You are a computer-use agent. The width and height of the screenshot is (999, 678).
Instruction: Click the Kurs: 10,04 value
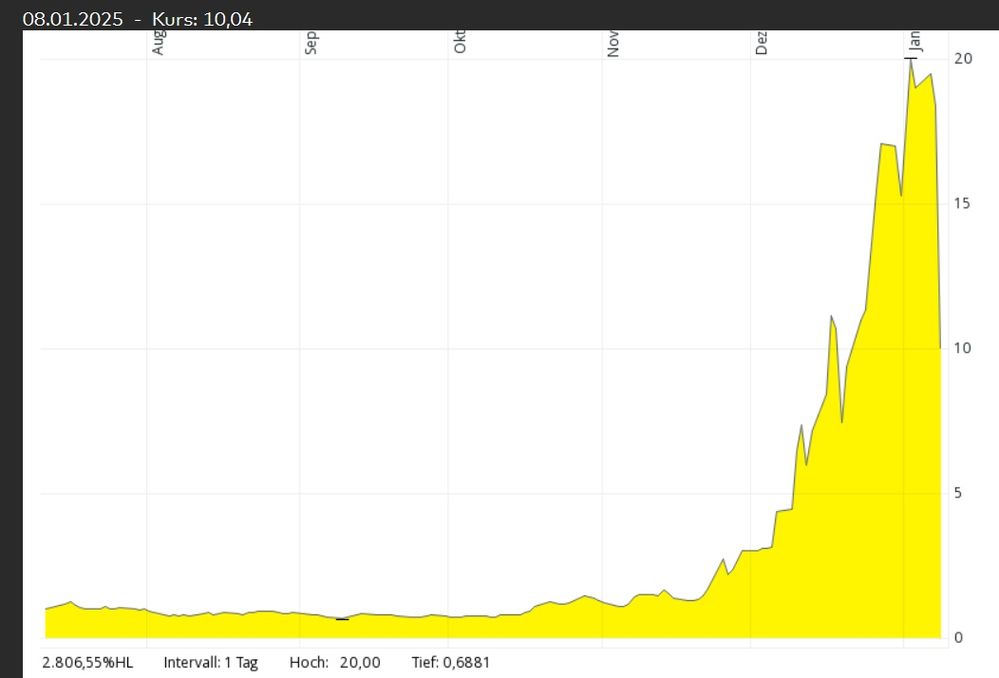(x=203, y=19)
